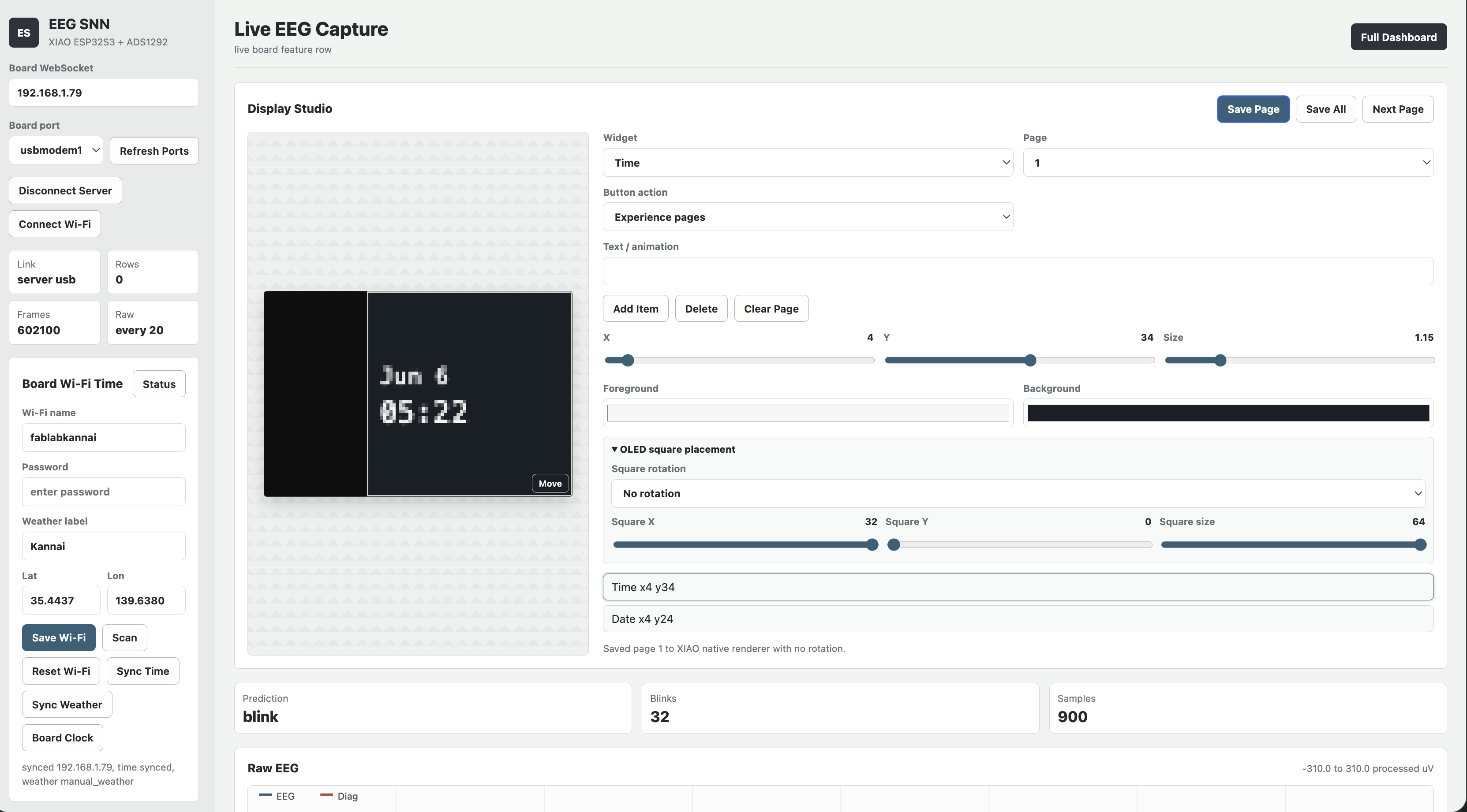Click Save All button

click(x=1326, y=109)
